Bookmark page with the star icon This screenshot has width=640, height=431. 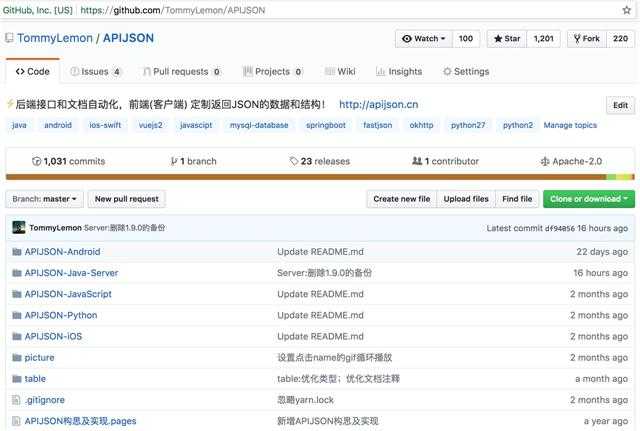627,10
